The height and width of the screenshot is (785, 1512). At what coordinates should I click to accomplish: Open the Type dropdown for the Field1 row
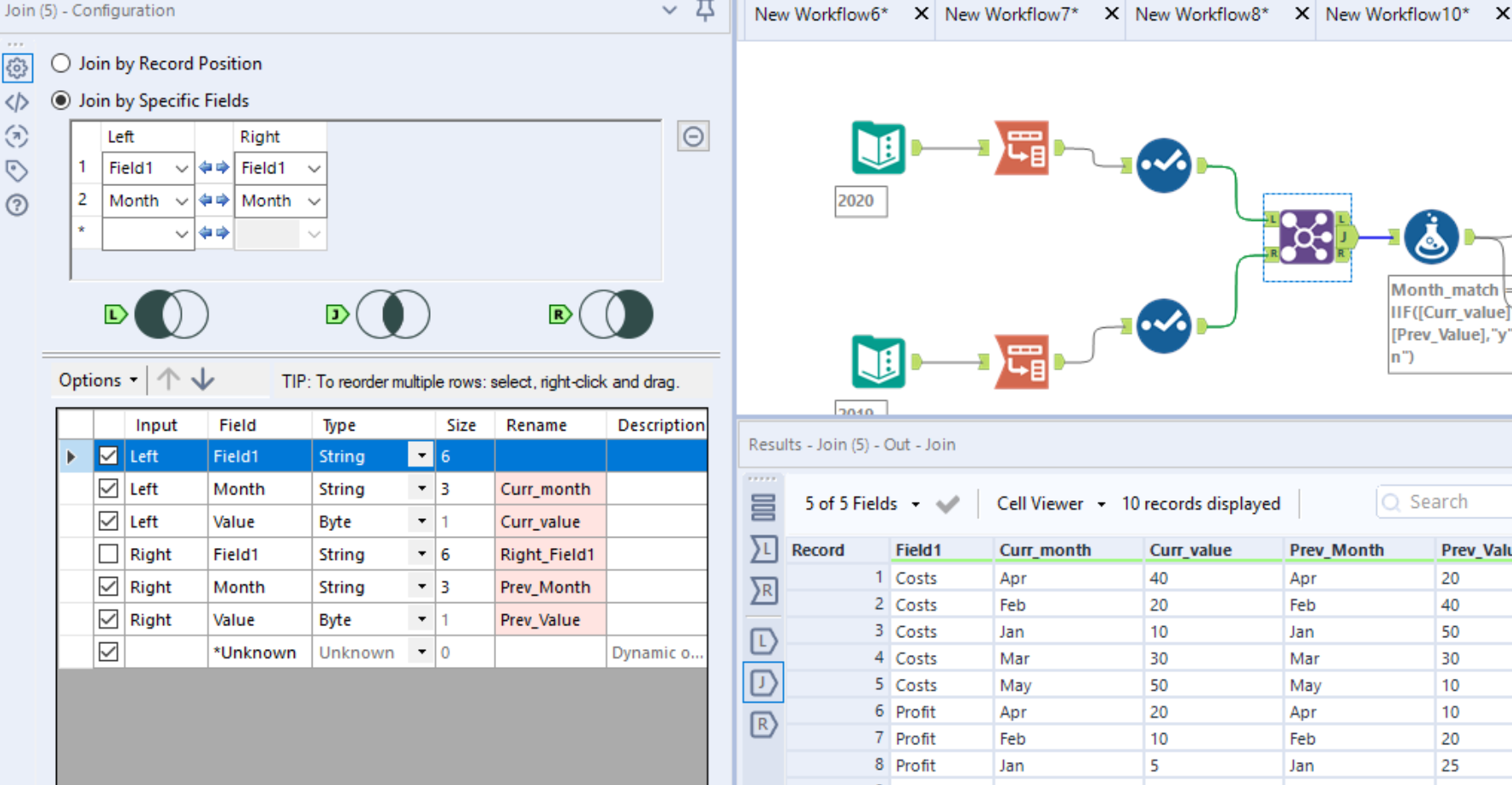[420, 455]
